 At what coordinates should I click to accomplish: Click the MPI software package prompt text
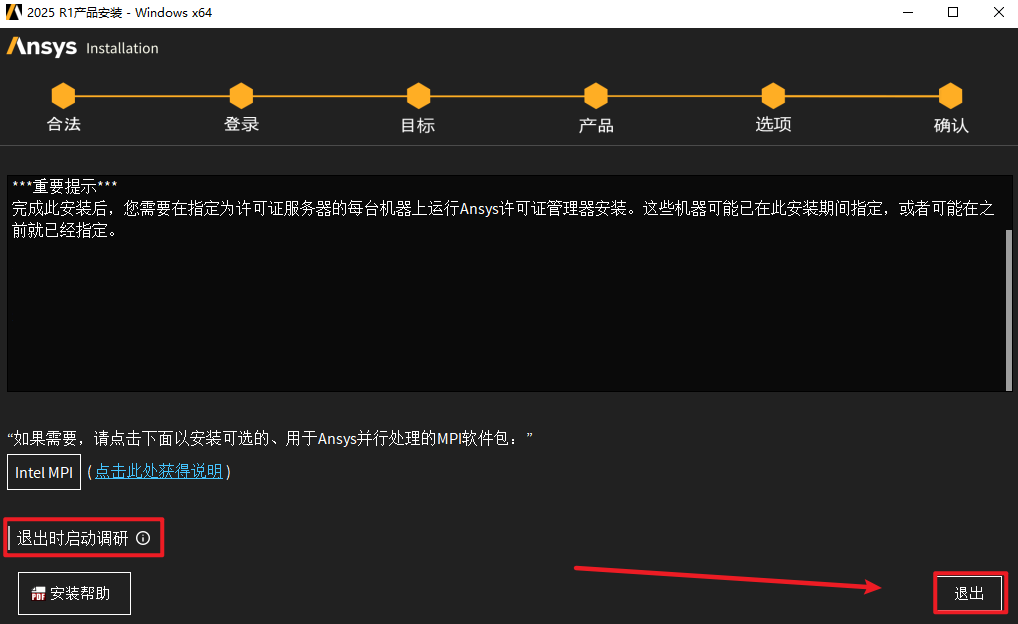[x=269, y=438]
